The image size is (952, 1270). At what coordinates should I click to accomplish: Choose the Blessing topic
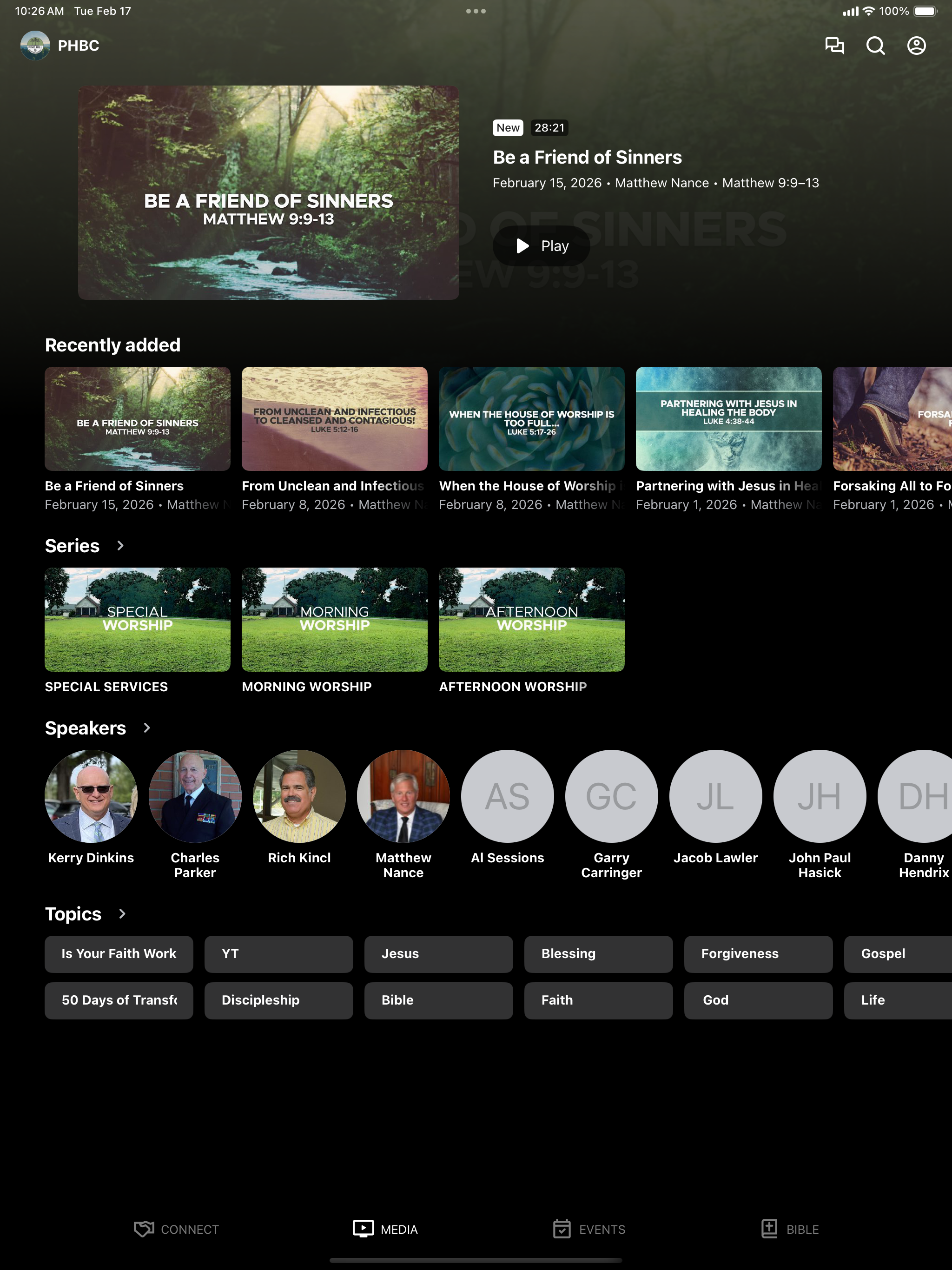[x=598, y=953]
